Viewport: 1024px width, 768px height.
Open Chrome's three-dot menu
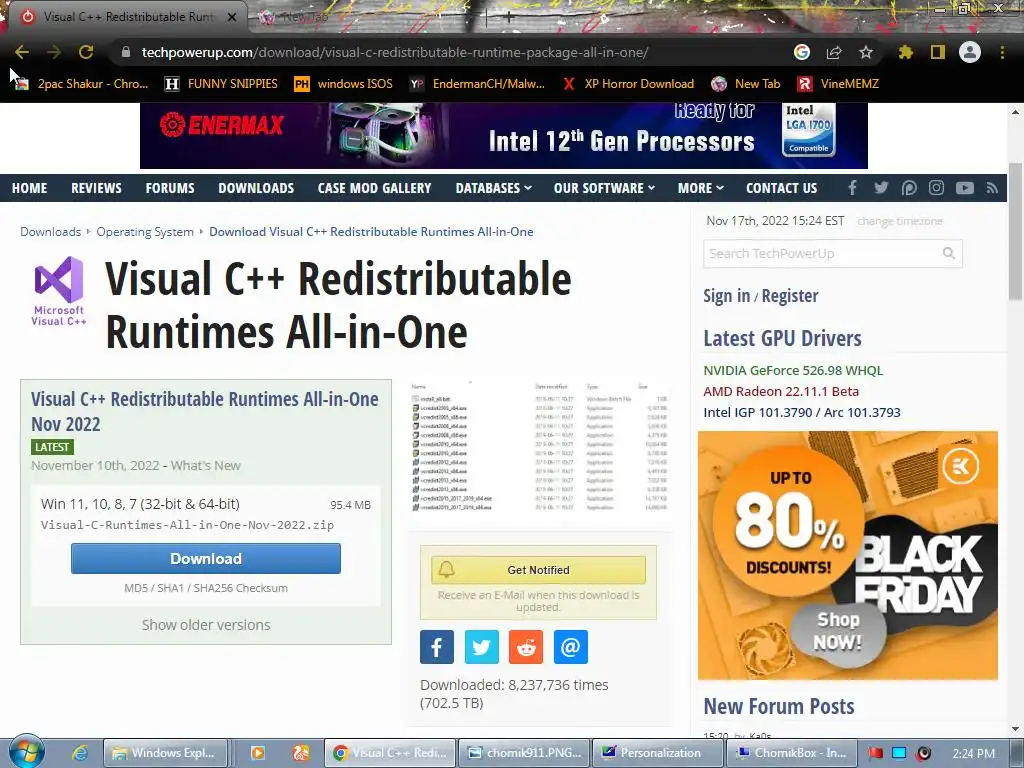tap(1002, 52)
